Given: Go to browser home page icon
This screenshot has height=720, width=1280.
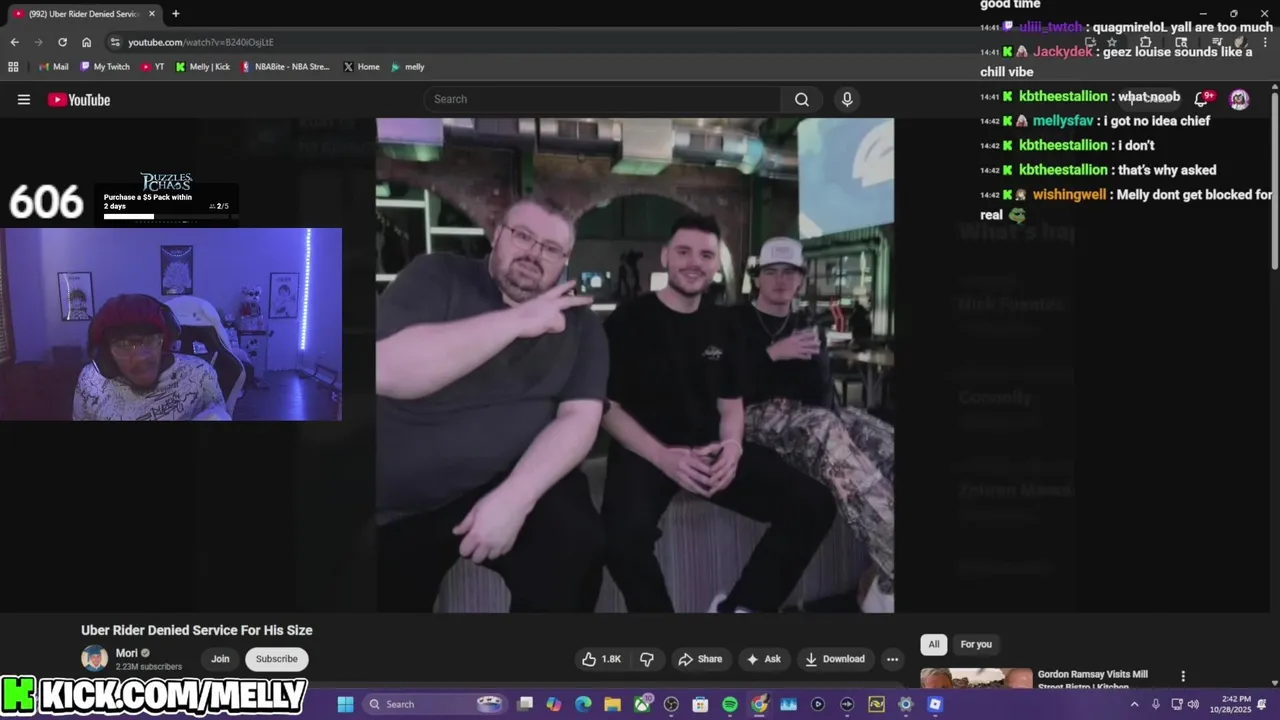Looking at the screenshot, I should click(87, 42).
